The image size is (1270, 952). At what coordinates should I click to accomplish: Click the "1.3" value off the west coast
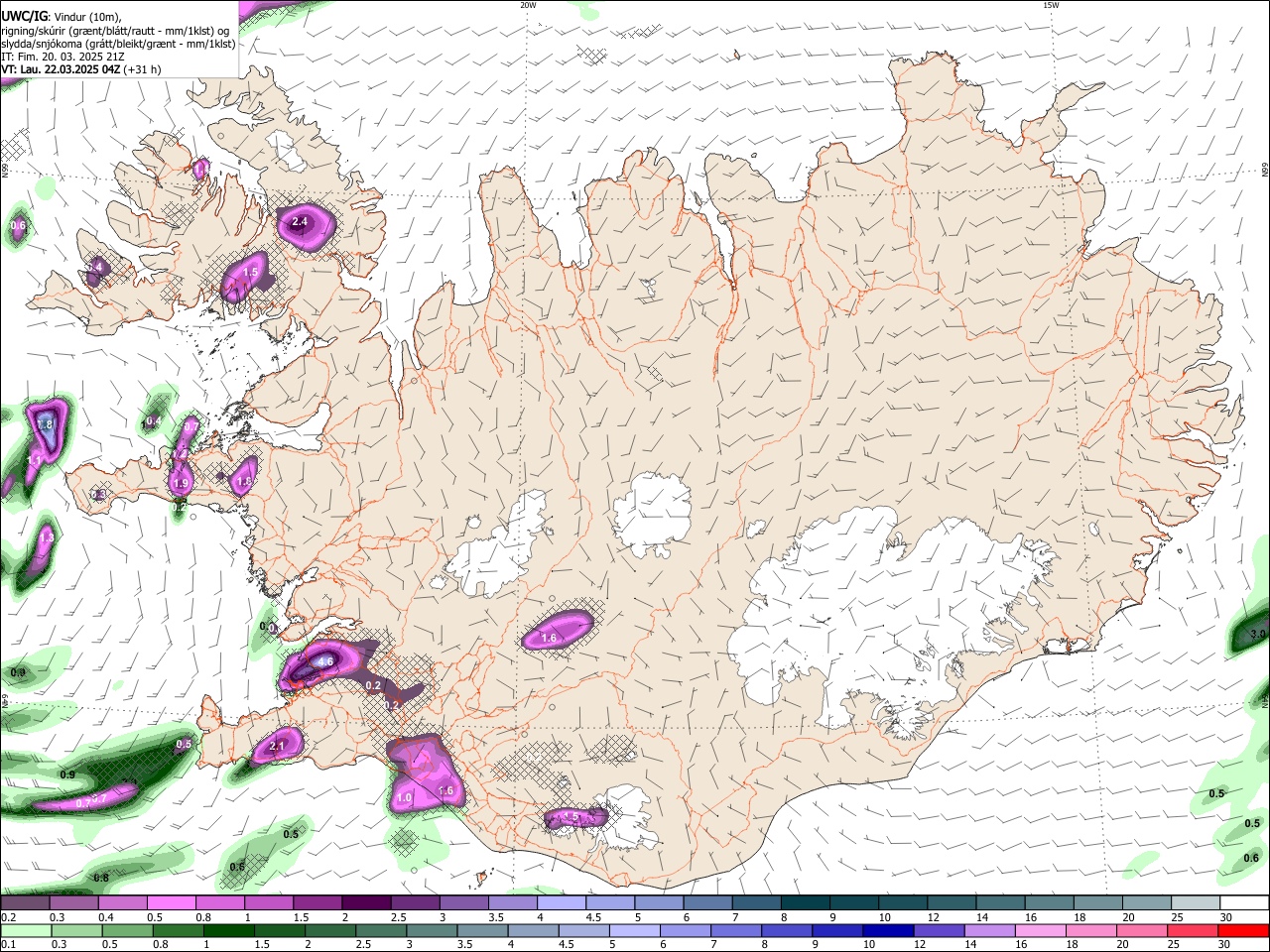(47, 536)
